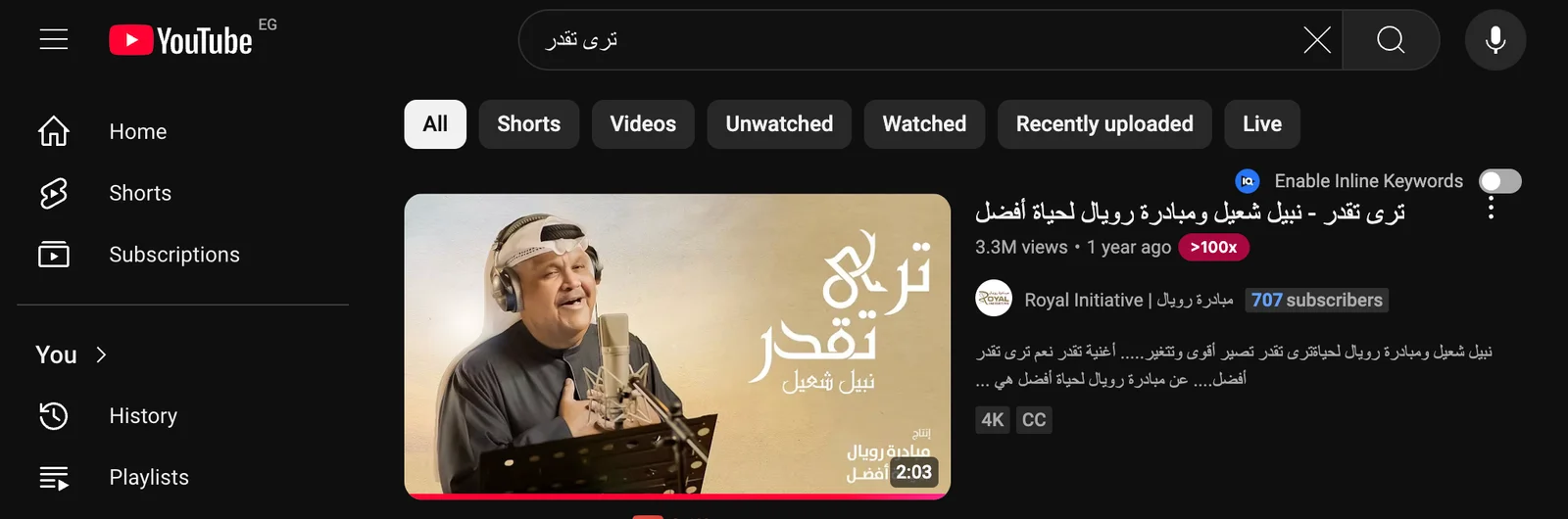Image resolution: width=1568 pixels, height=519 pixels.
Task: Filter results by Unwatched
Action: pos(779,124)
